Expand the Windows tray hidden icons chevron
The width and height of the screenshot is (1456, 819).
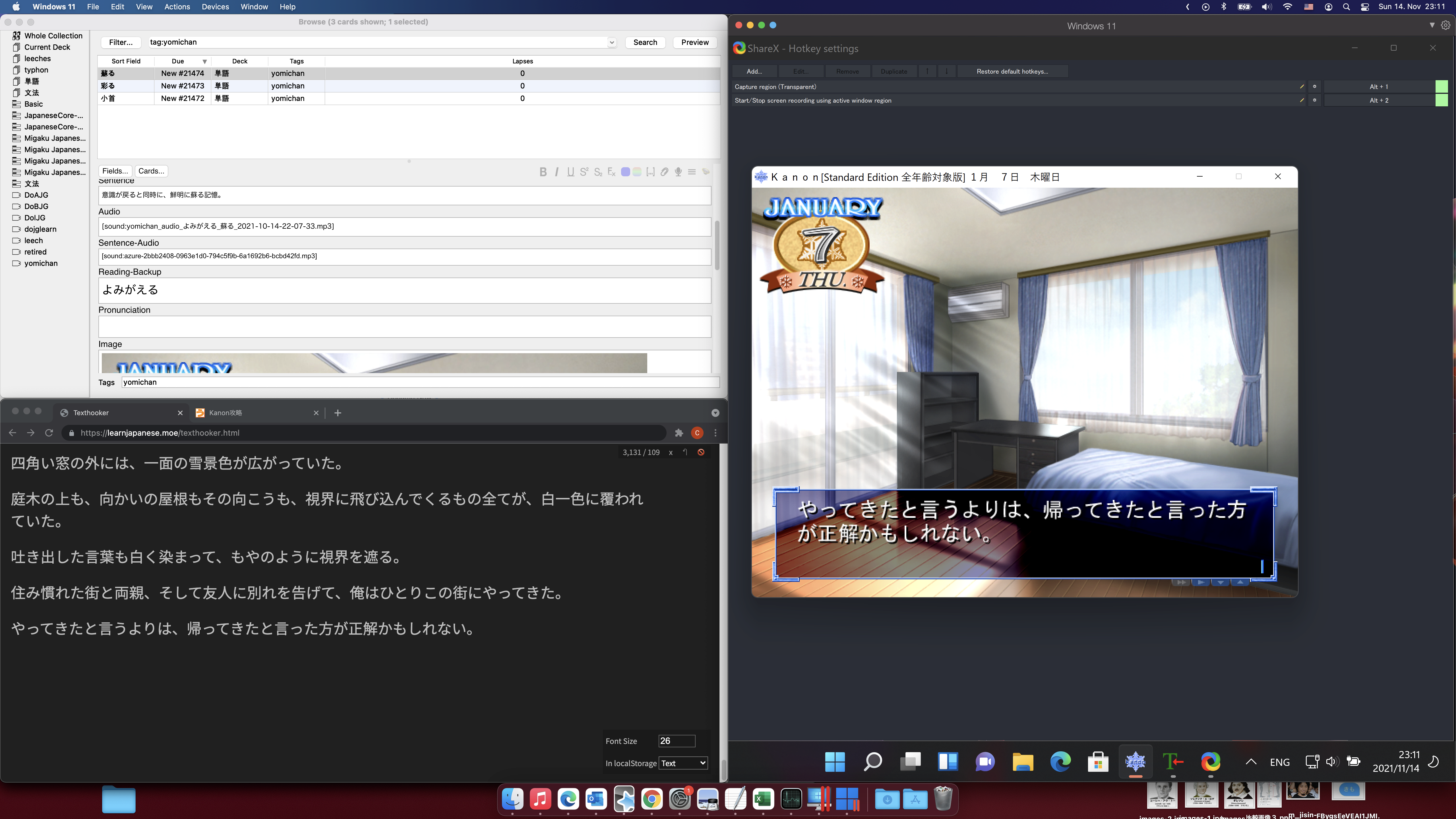(x=1251, y=762)
